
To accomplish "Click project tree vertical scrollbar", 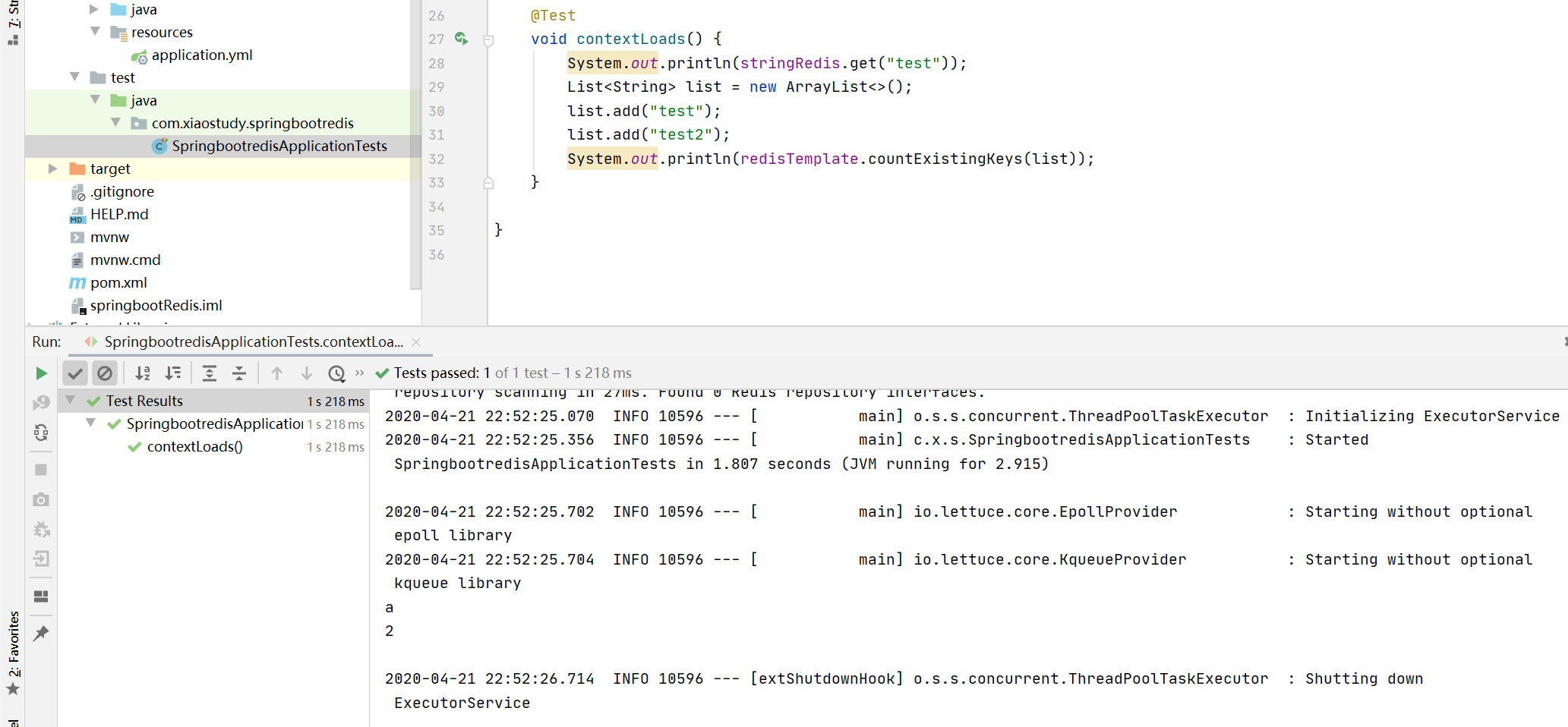I will 415,144.
